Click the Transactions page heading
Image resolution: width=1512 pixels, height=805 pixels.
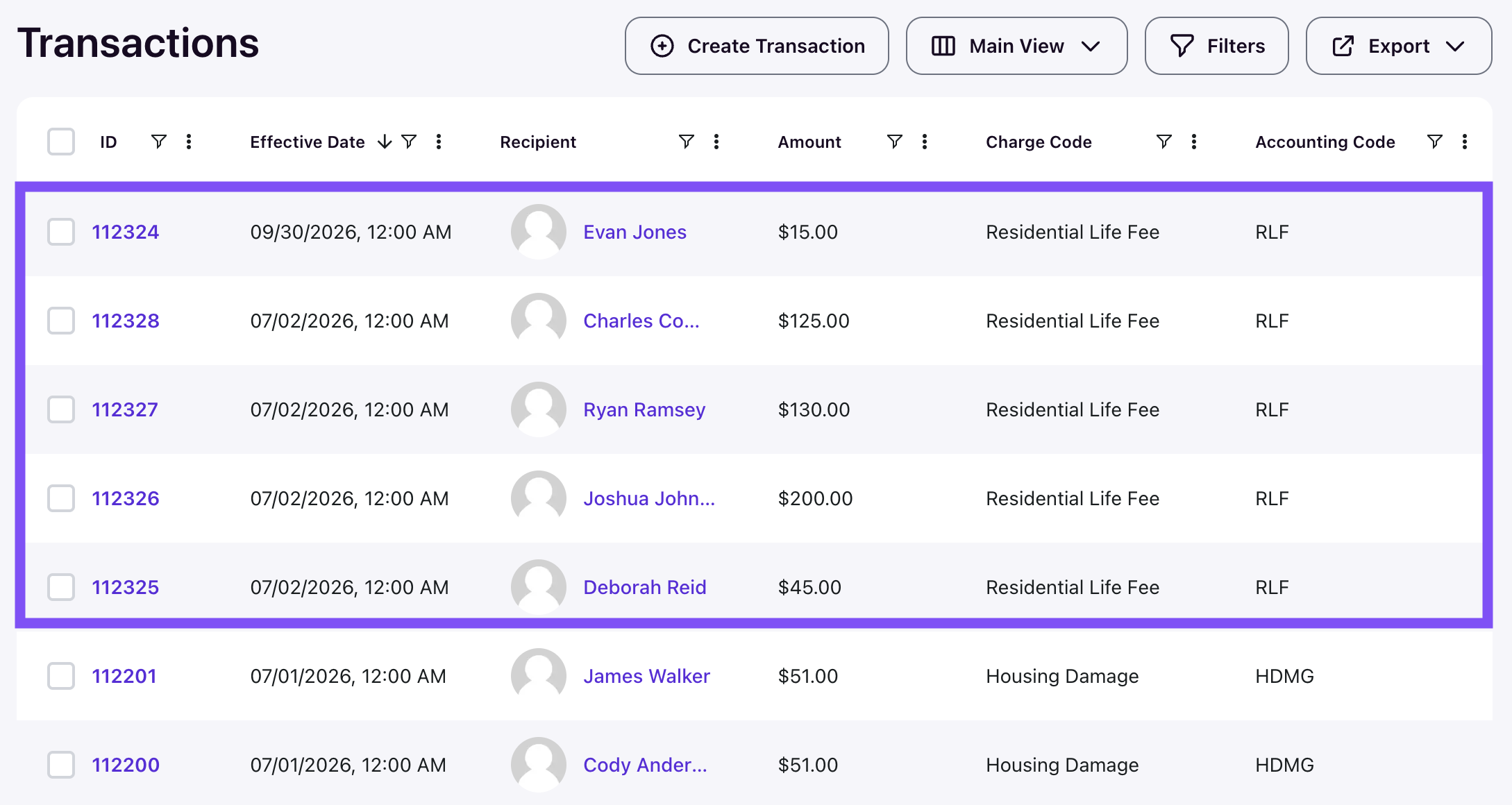(x=138, y=43)
